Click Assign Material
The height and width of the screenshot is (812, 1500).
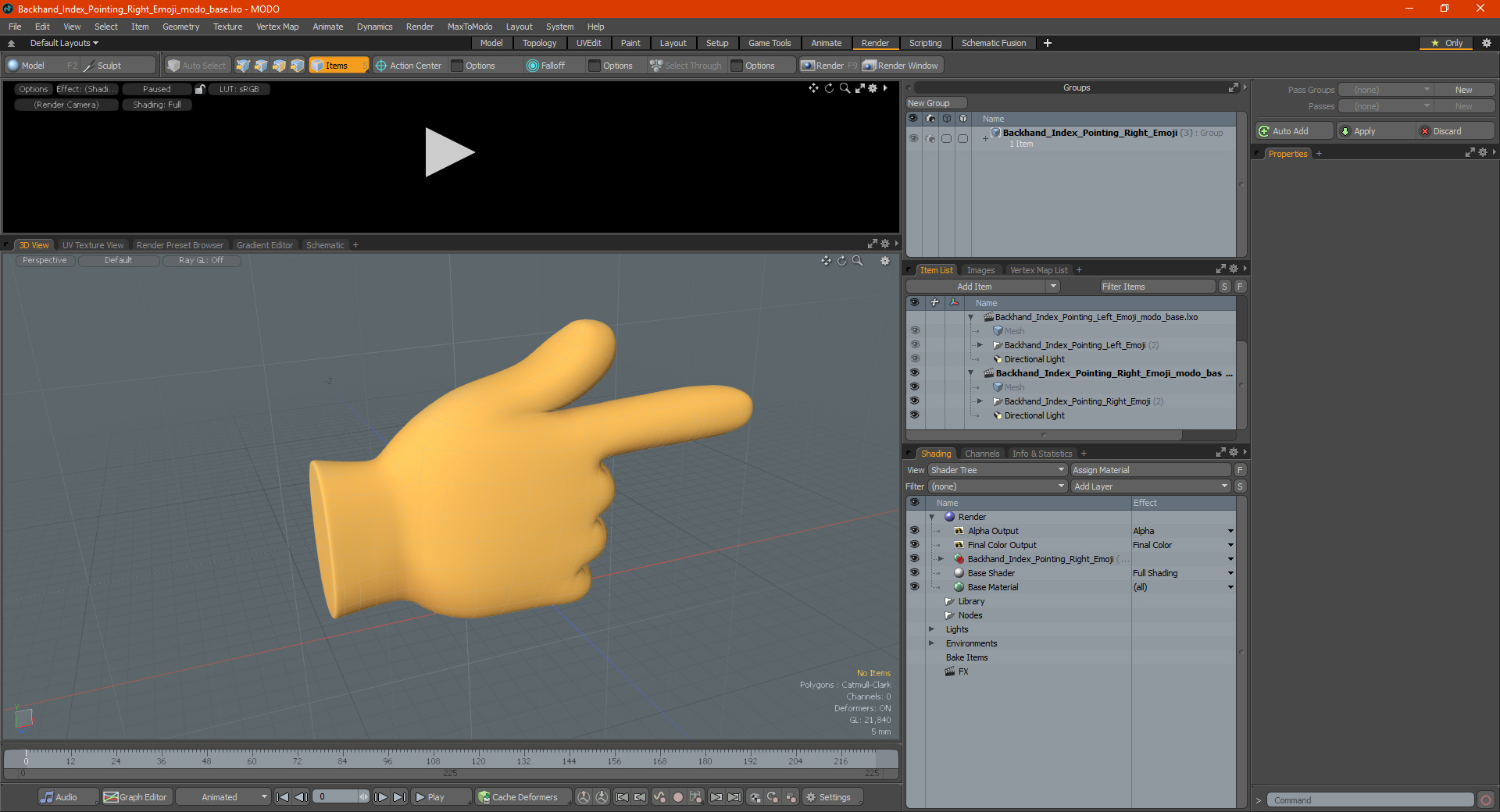pos(1151,470)
